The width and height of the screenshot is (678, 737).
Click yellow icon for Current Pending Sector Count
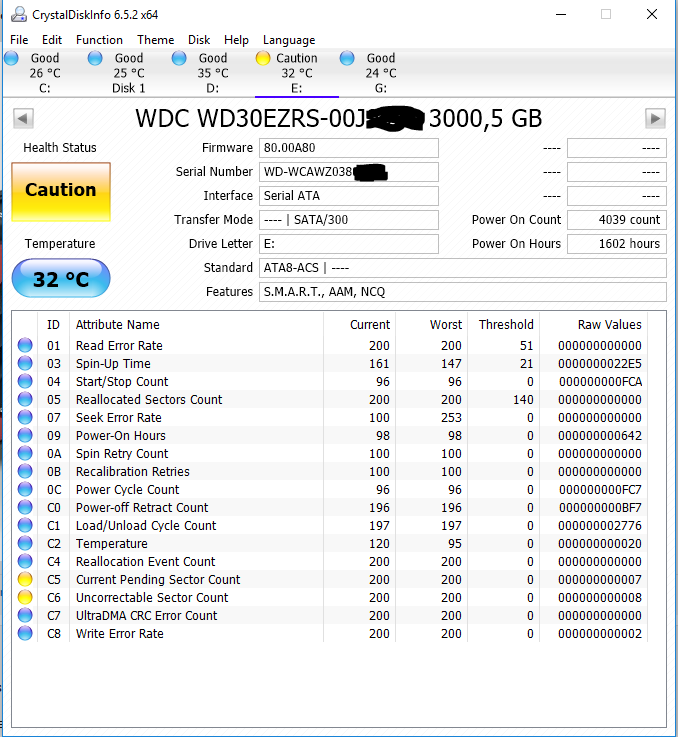tap(25, 580)
